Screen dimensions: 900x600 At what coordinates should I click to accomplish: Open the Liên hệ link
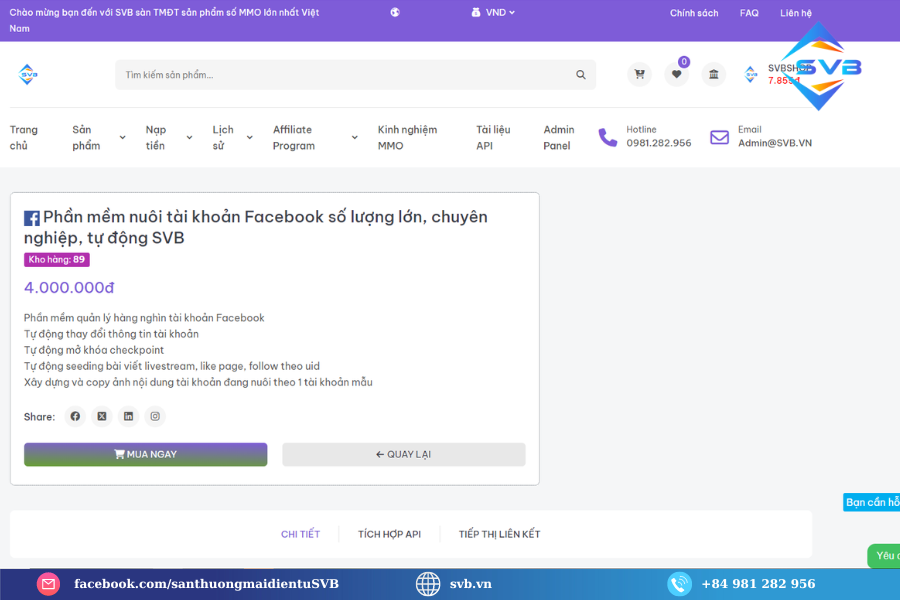(796, 13)
